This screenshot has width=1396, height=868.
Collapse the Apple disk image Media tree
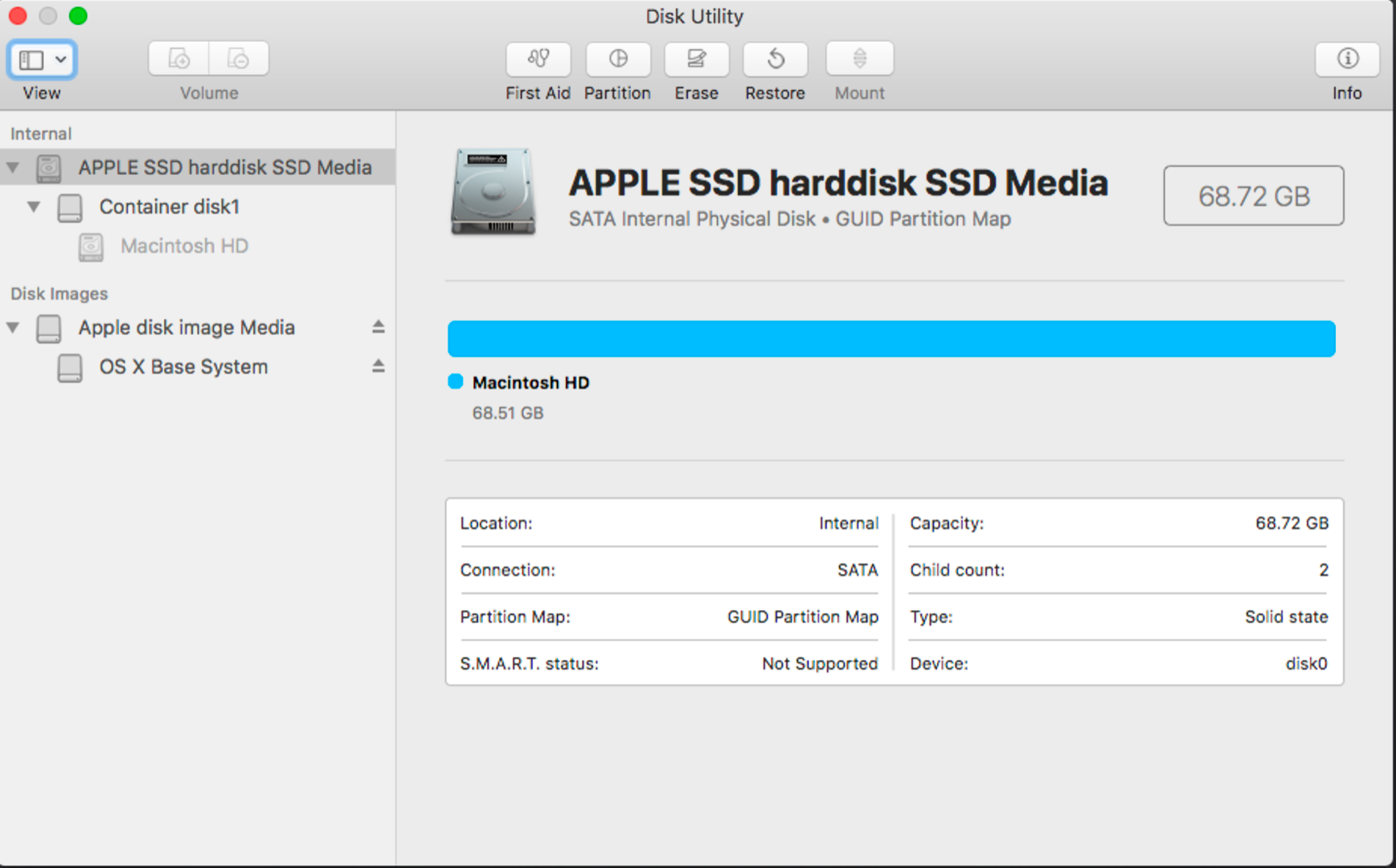click(14, 327)
